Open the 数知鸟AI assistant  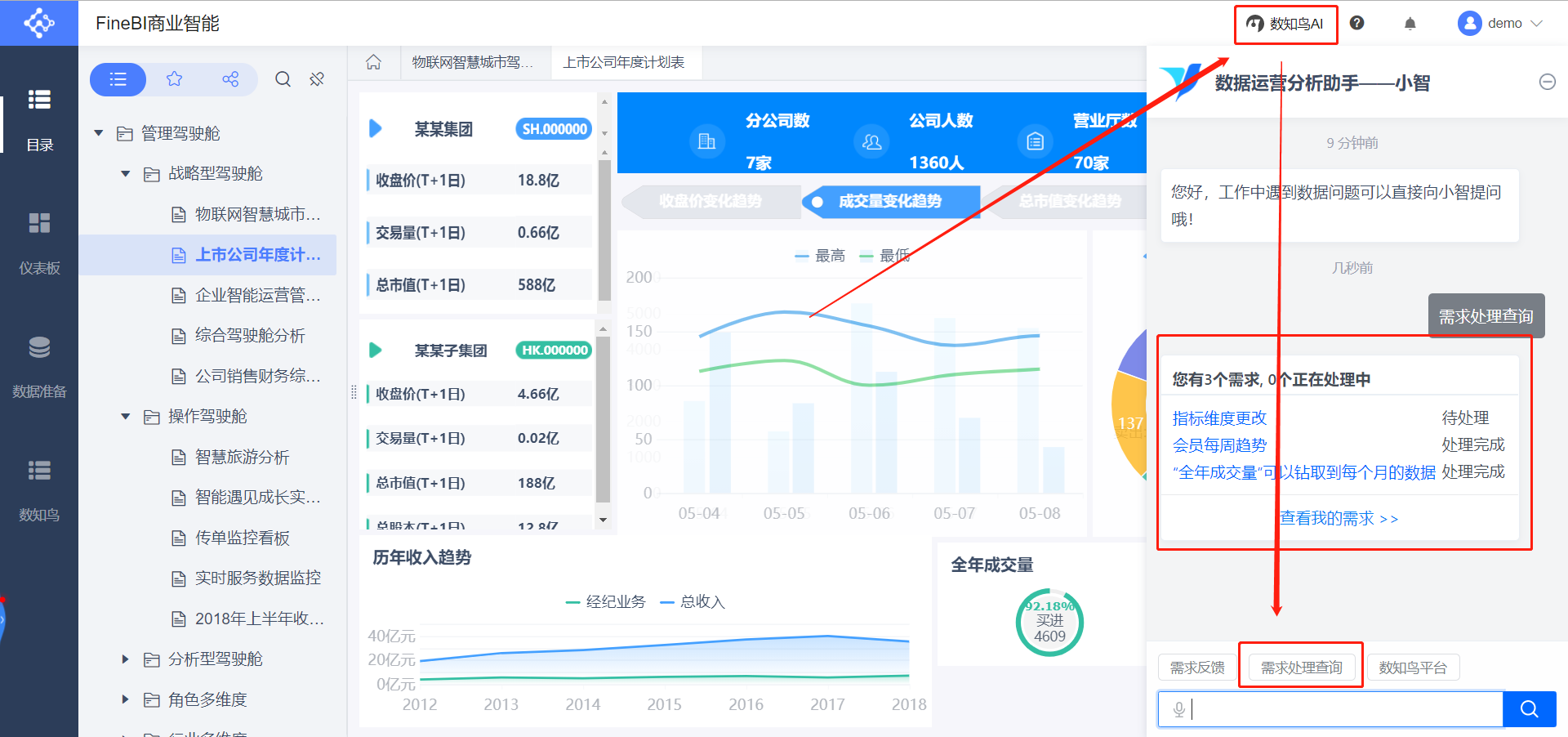pyautogui.click(x=1285, y=24)
